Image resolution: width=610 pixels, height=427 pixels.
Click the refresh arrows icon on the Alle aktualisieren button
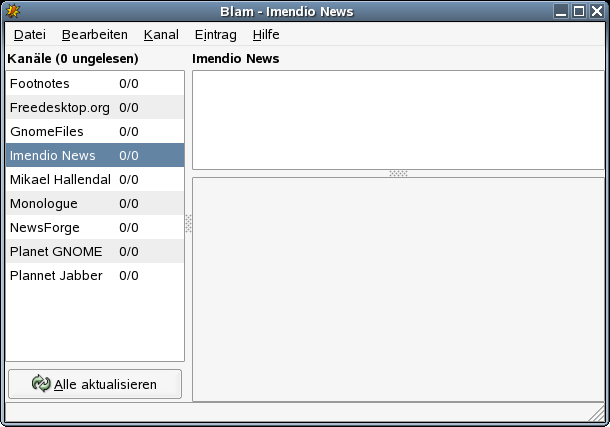41,384
